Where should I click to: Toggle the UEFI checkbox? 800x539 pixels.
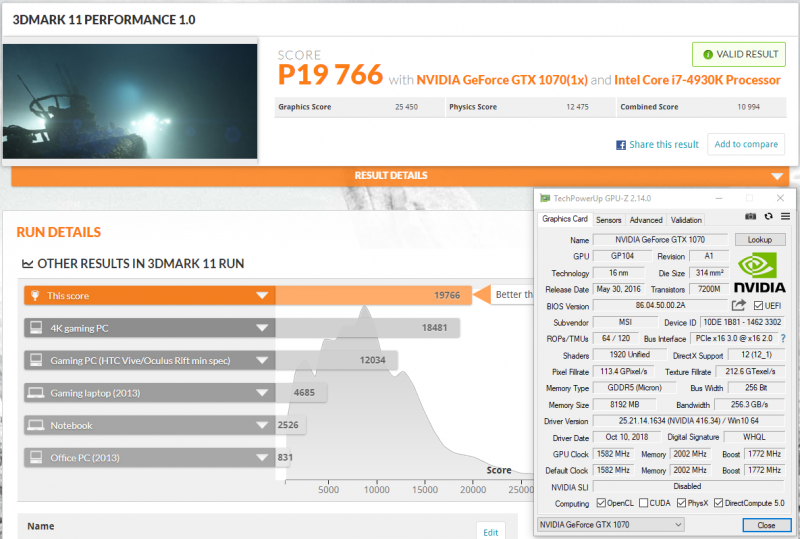coord(759,305)
